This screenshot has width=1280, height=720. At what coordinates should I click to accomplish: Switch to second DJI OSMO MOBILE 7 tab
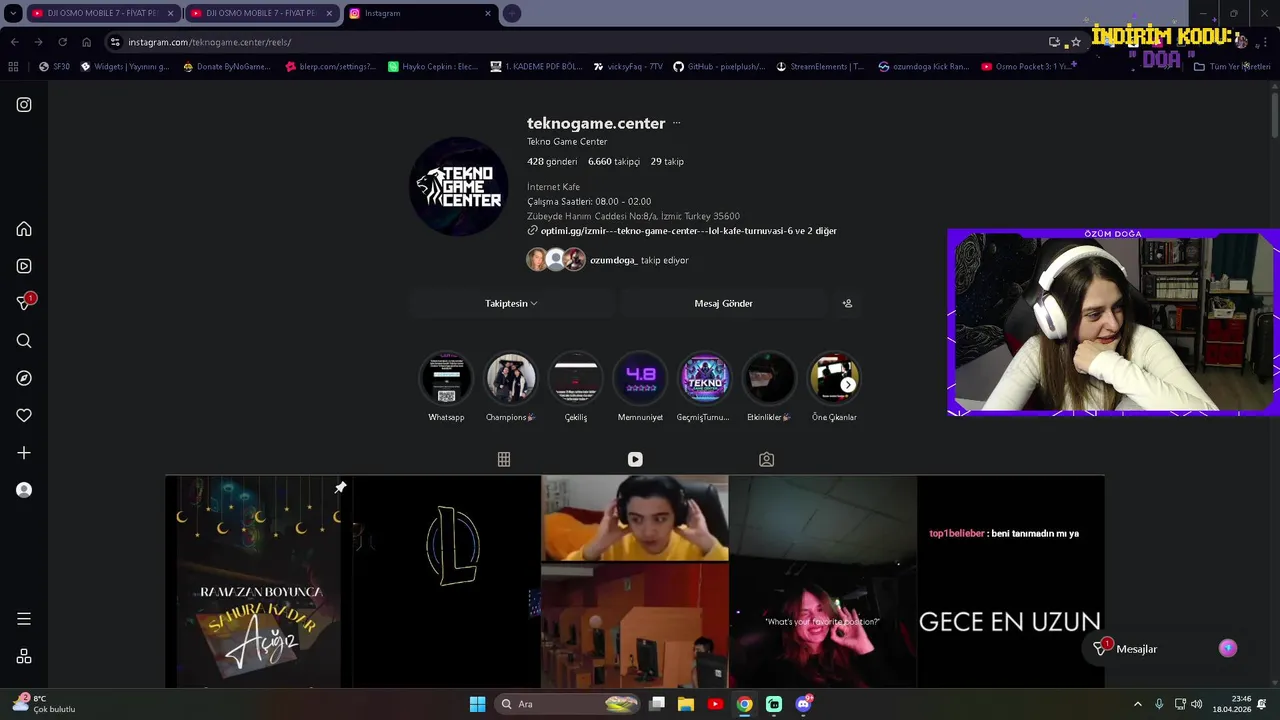click(x=261, y=13)
